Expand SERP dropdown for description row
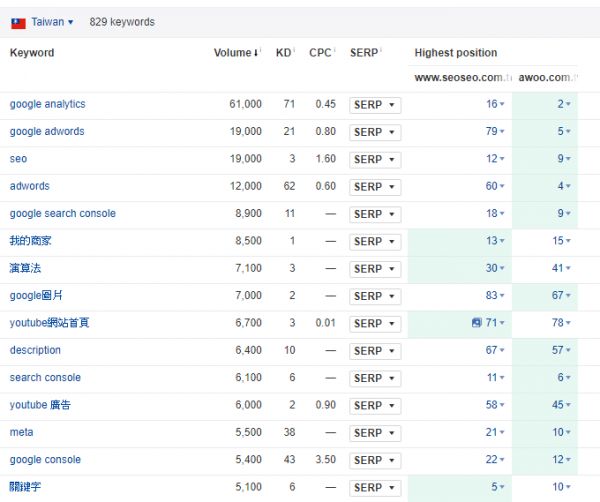600x502 pixels. pyautogui.click(x=375, y=351)
